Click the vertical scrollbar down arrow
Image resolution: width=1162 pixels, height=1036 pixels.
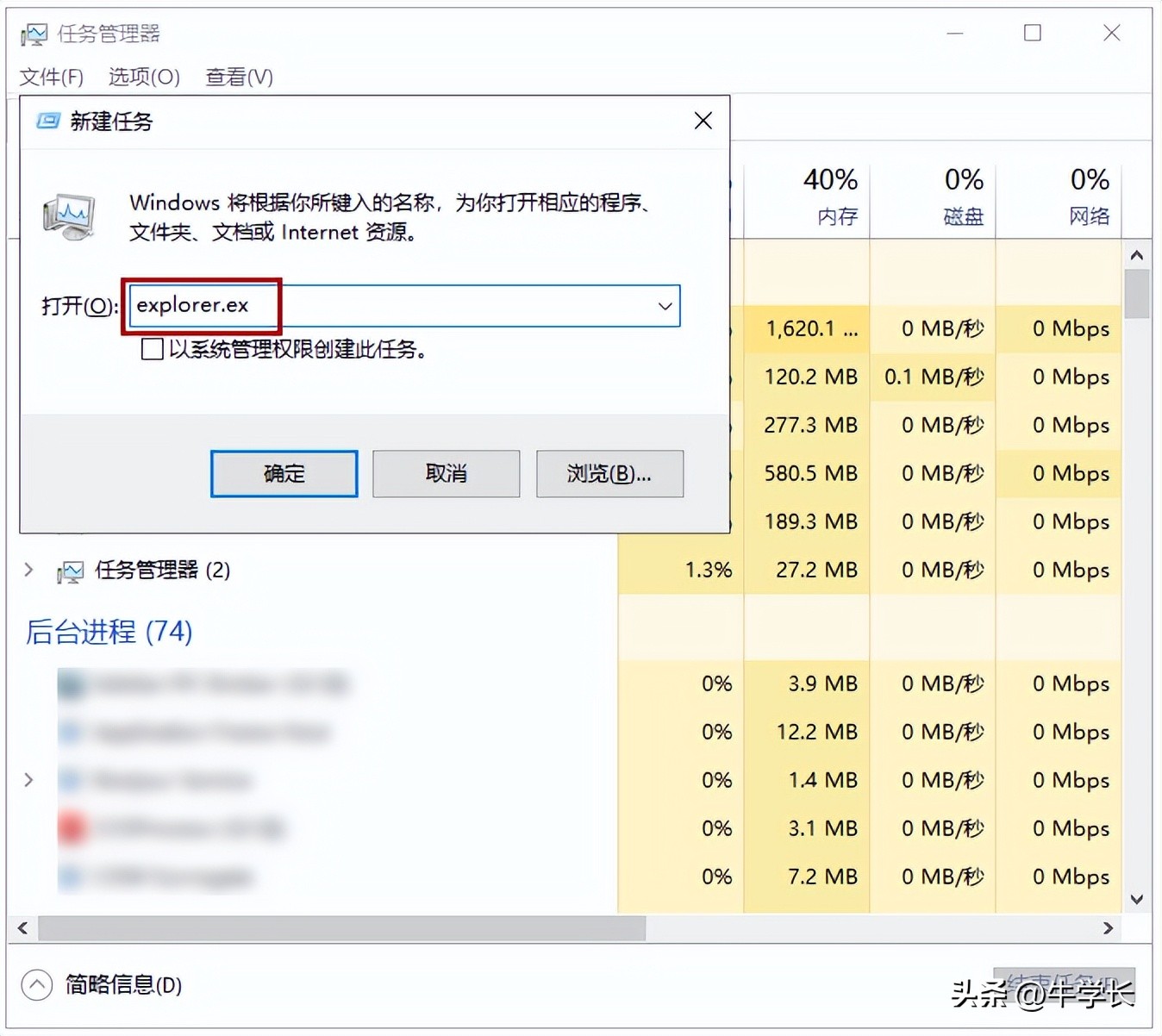click(x=1136, y=900)
